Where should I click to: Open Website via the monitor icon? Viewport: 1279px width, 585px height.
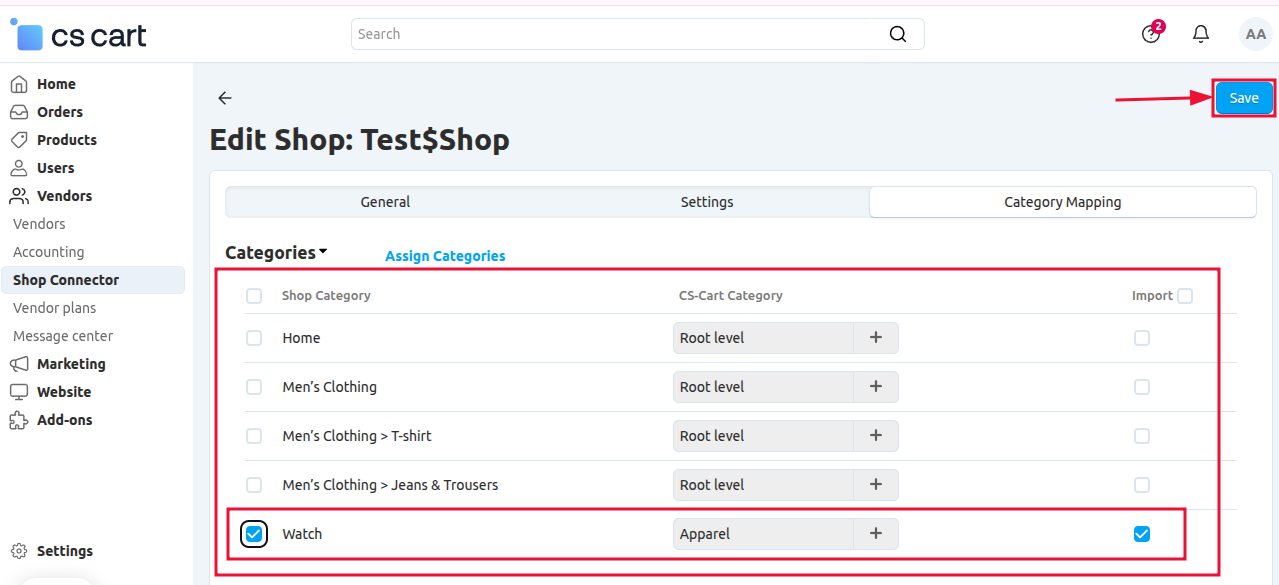[x=18, y=391]
